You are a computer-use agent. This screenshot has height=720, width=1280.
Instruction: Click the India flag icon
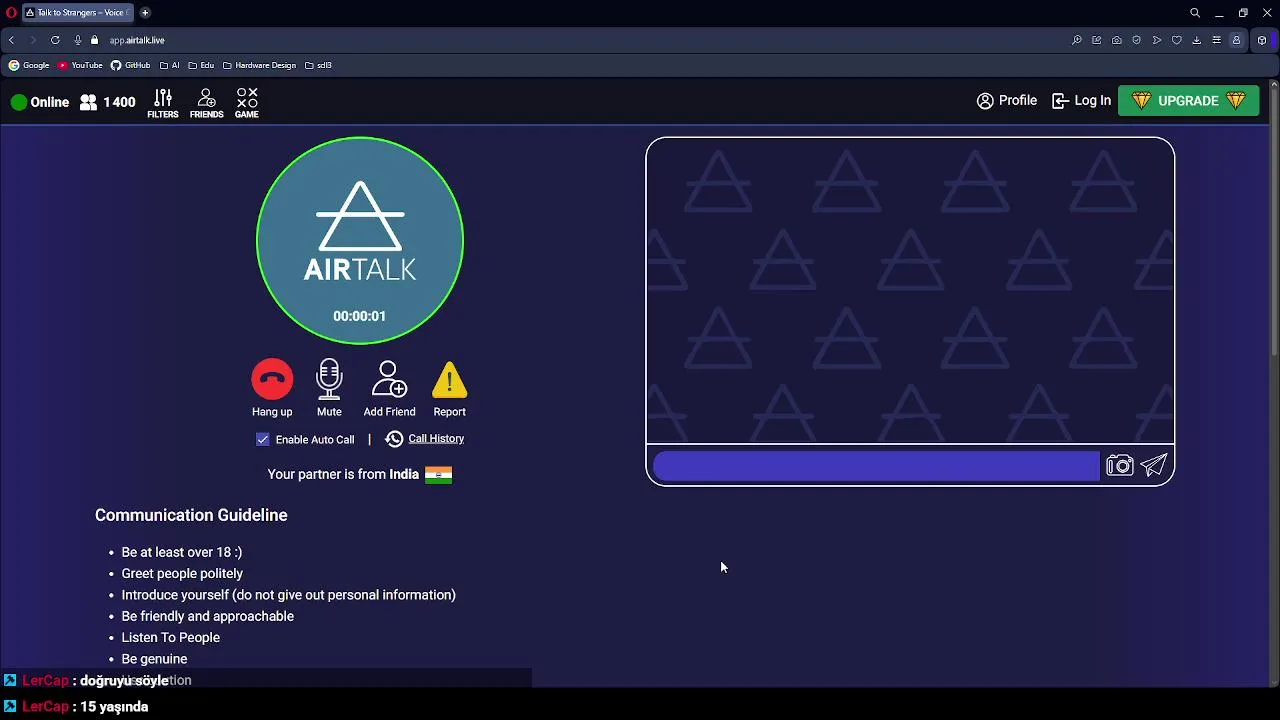coord(438,475)
